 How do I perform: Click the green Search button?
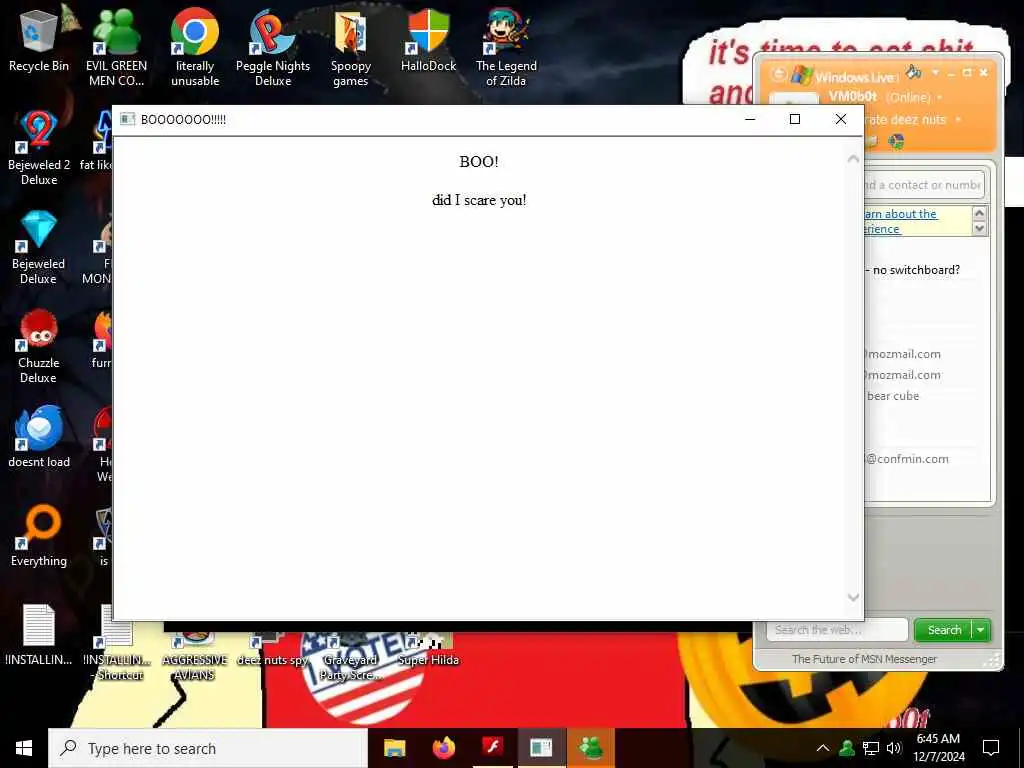tap(944, 630)
